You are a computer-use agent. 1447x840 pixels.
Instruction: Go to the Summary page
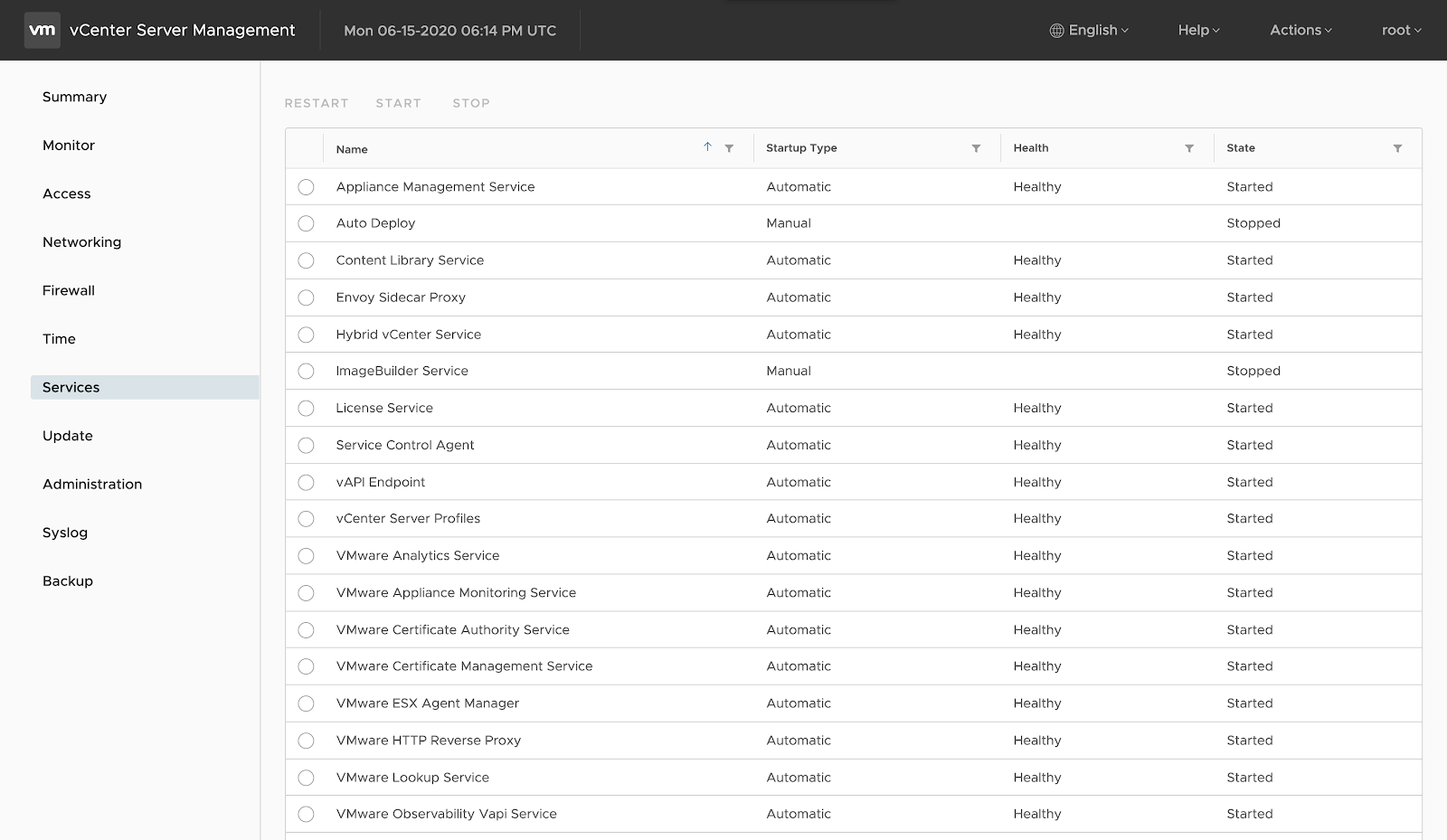tap(74, 97)
